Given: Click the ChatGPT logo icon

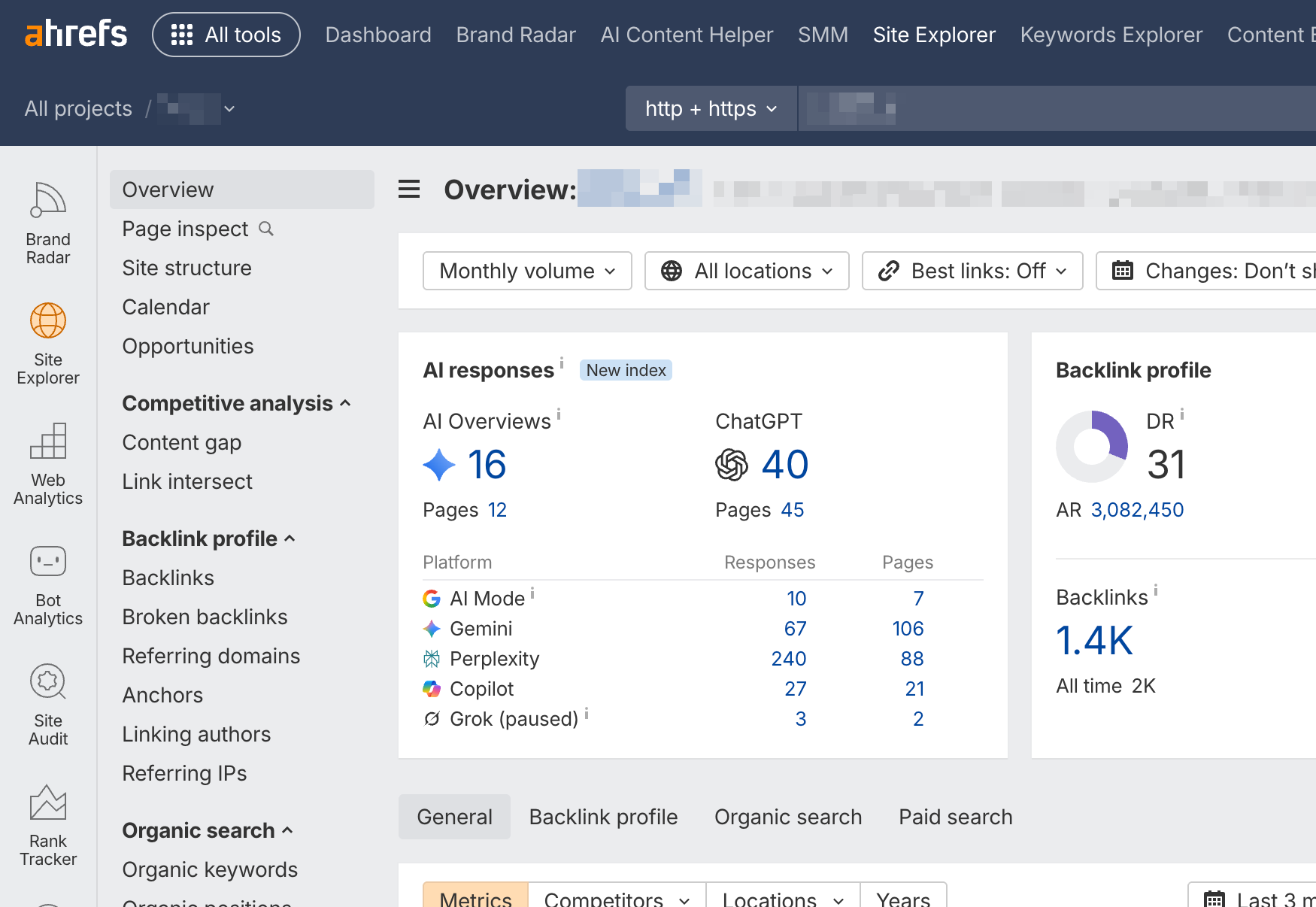Looking at the screenshot, I should [732, 465].
